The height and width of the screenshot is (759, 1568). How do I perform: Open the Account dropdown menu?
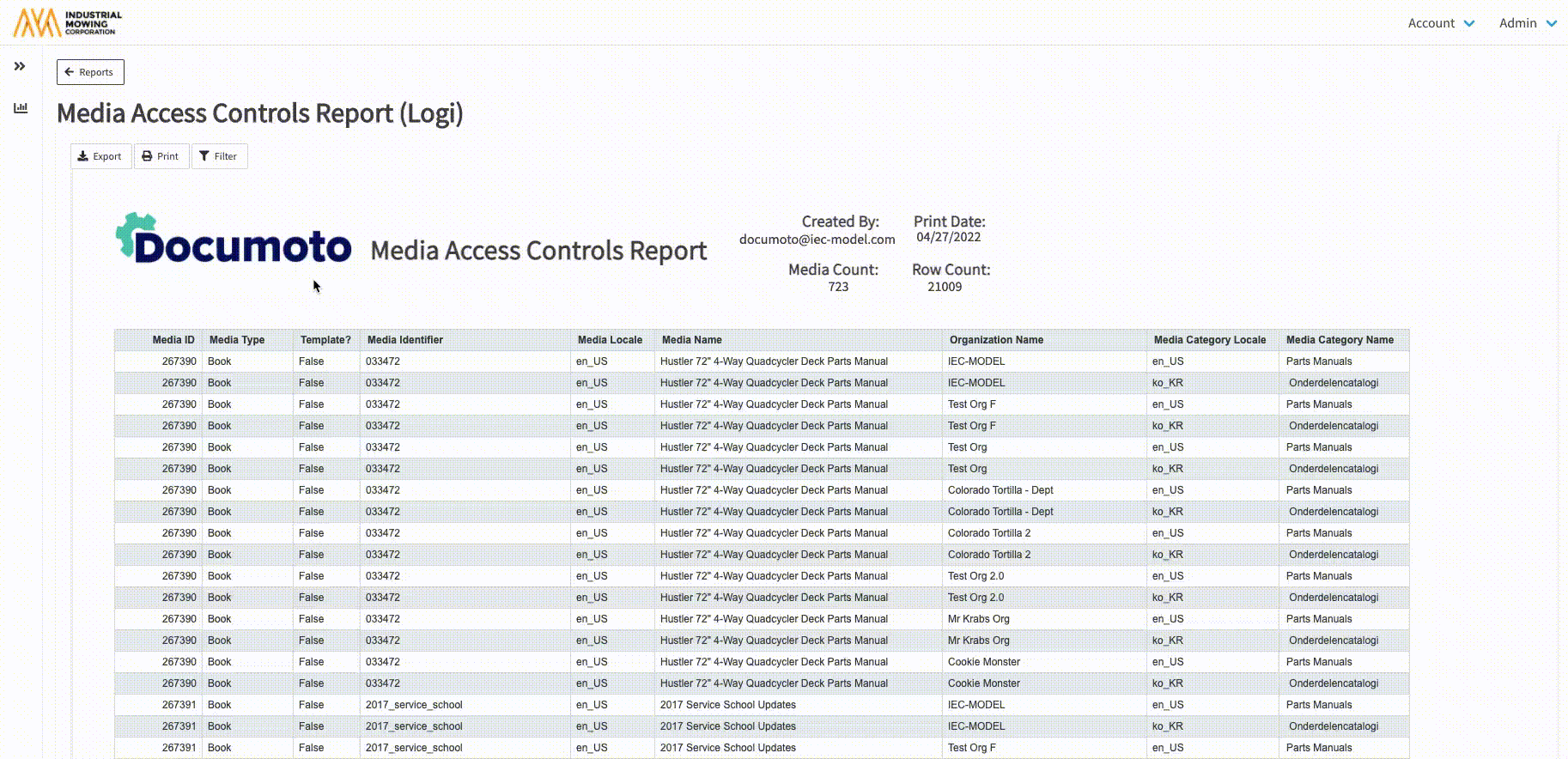pyautogui.click(x=1441, y=23)
